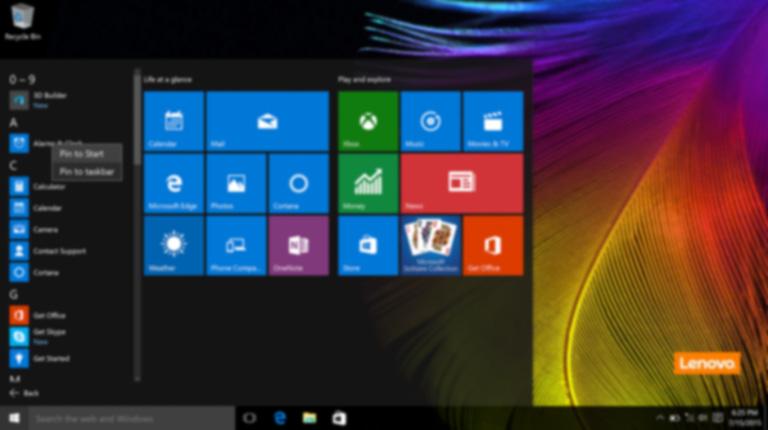Launch the Microsoft Solitaire Collection tile
This screenshot has height=430, width=768.
[x=431, y=246]
